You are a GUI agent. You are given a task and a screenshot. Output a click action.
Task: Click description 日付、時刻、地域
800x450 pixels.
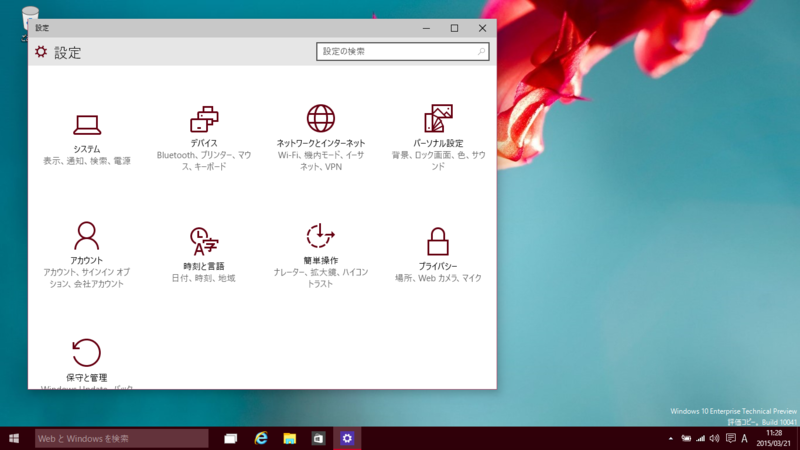point(204,278)
